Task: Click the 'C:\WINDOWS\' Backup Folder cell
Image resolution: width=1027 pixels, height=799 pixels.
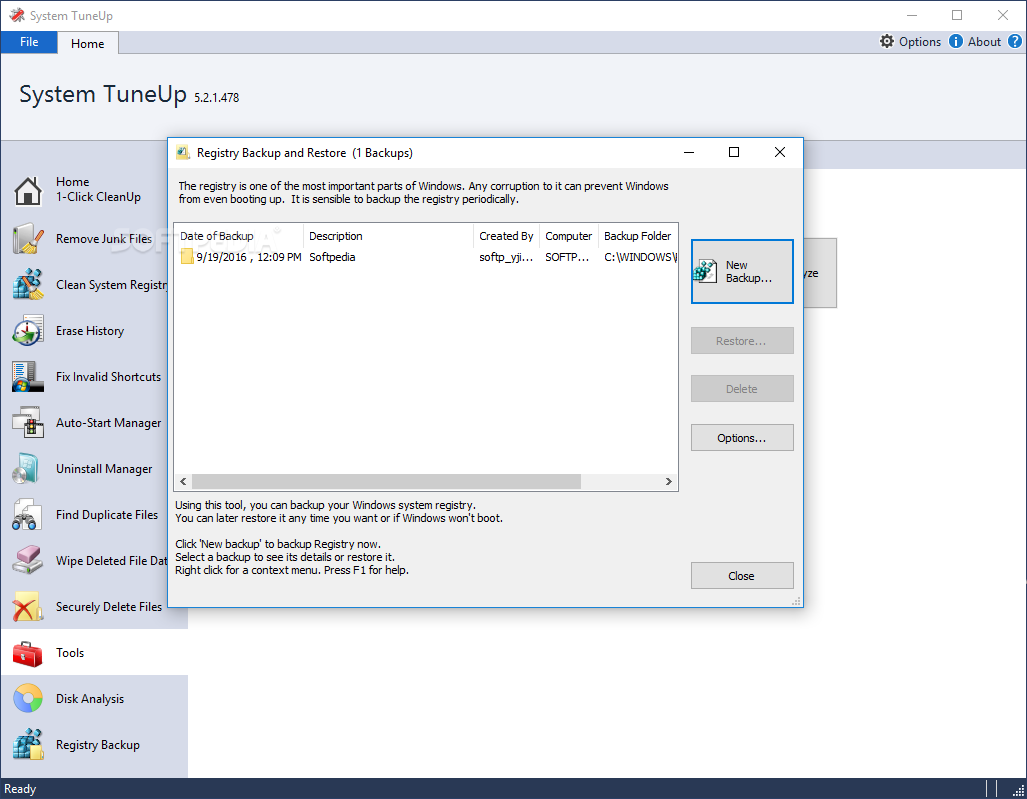Action: 640,257
